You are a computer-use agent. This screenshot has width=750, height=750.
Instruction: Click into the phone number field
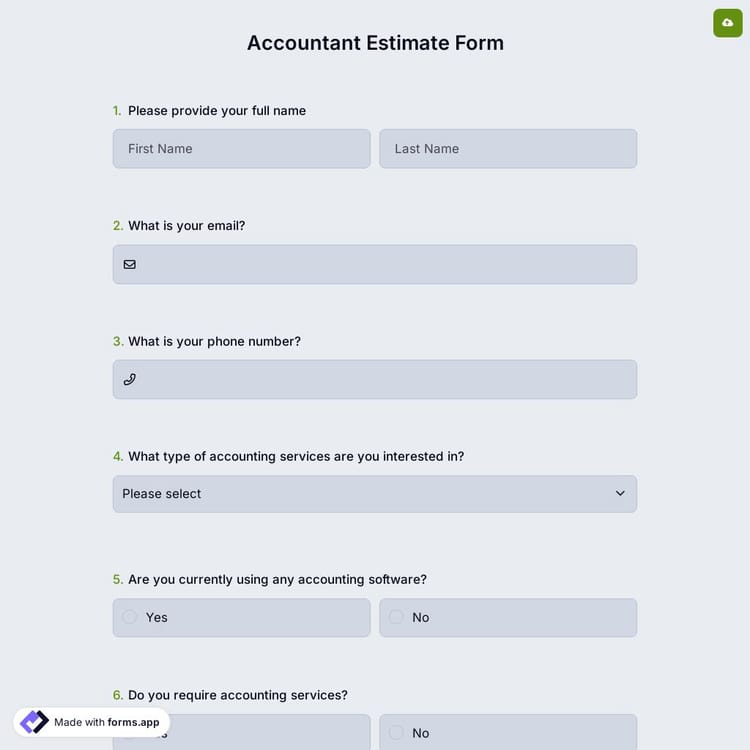pos(385,380)
